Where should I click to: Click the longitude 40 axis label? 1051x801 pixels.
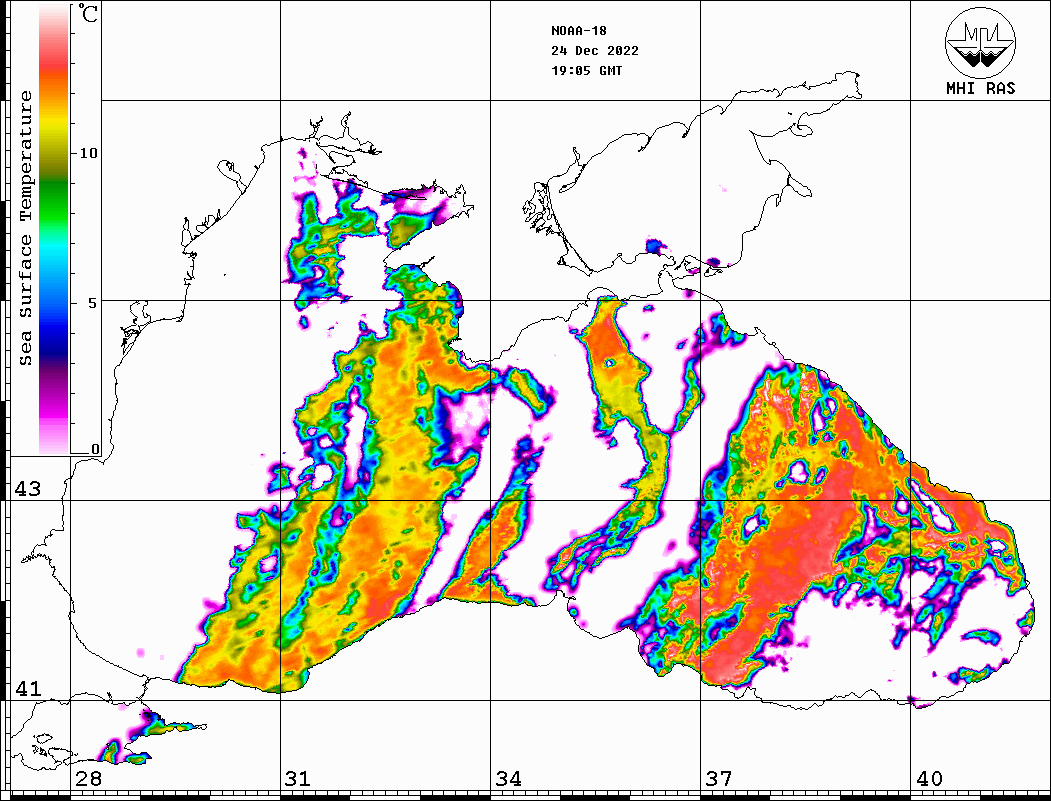(929, 779)
